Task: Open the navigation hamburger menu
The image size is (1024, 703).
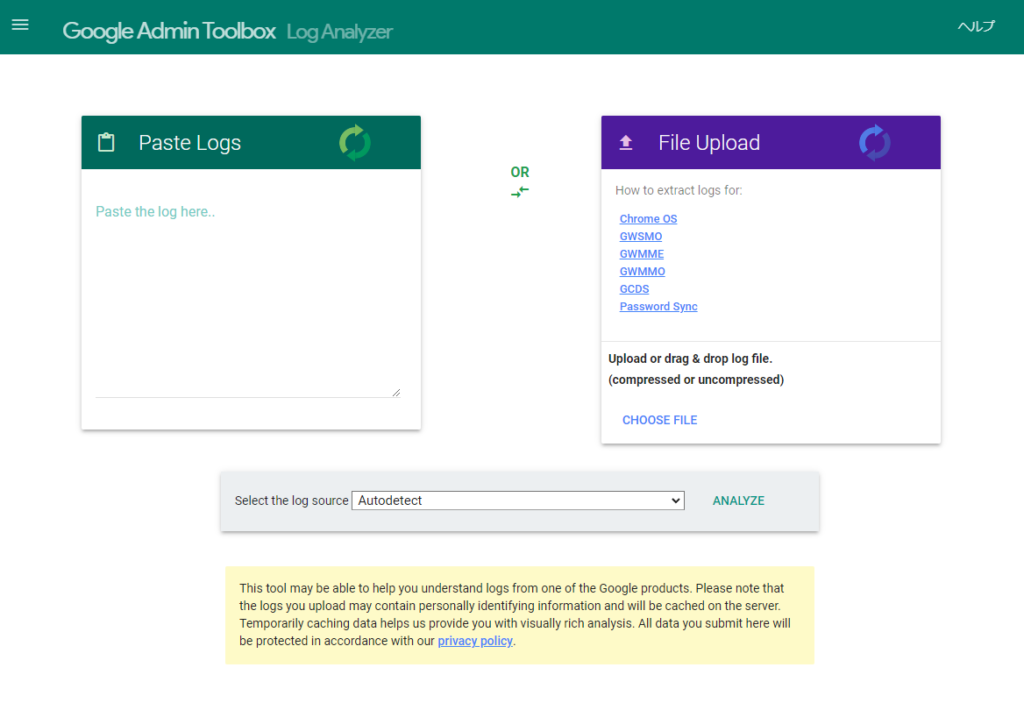Action: 20,25
